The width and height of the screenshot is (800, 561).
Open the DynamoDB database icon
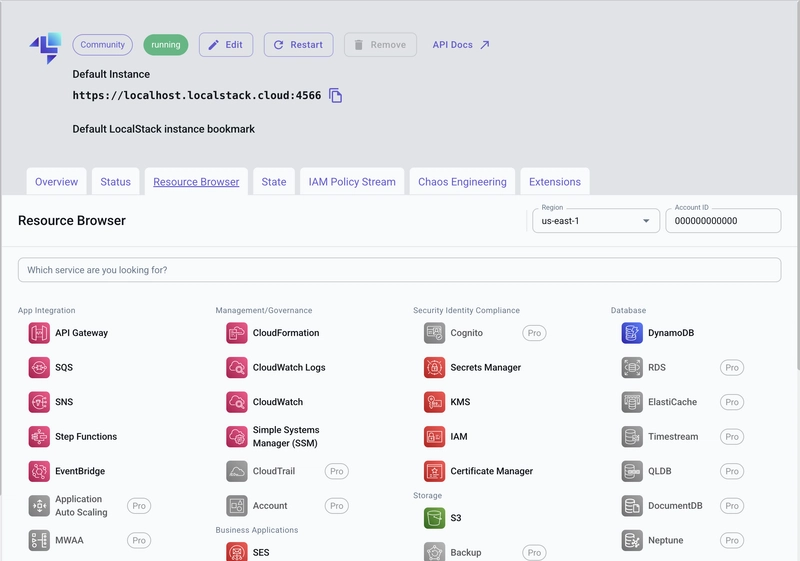pyautogui.click(x=632, y=333)
